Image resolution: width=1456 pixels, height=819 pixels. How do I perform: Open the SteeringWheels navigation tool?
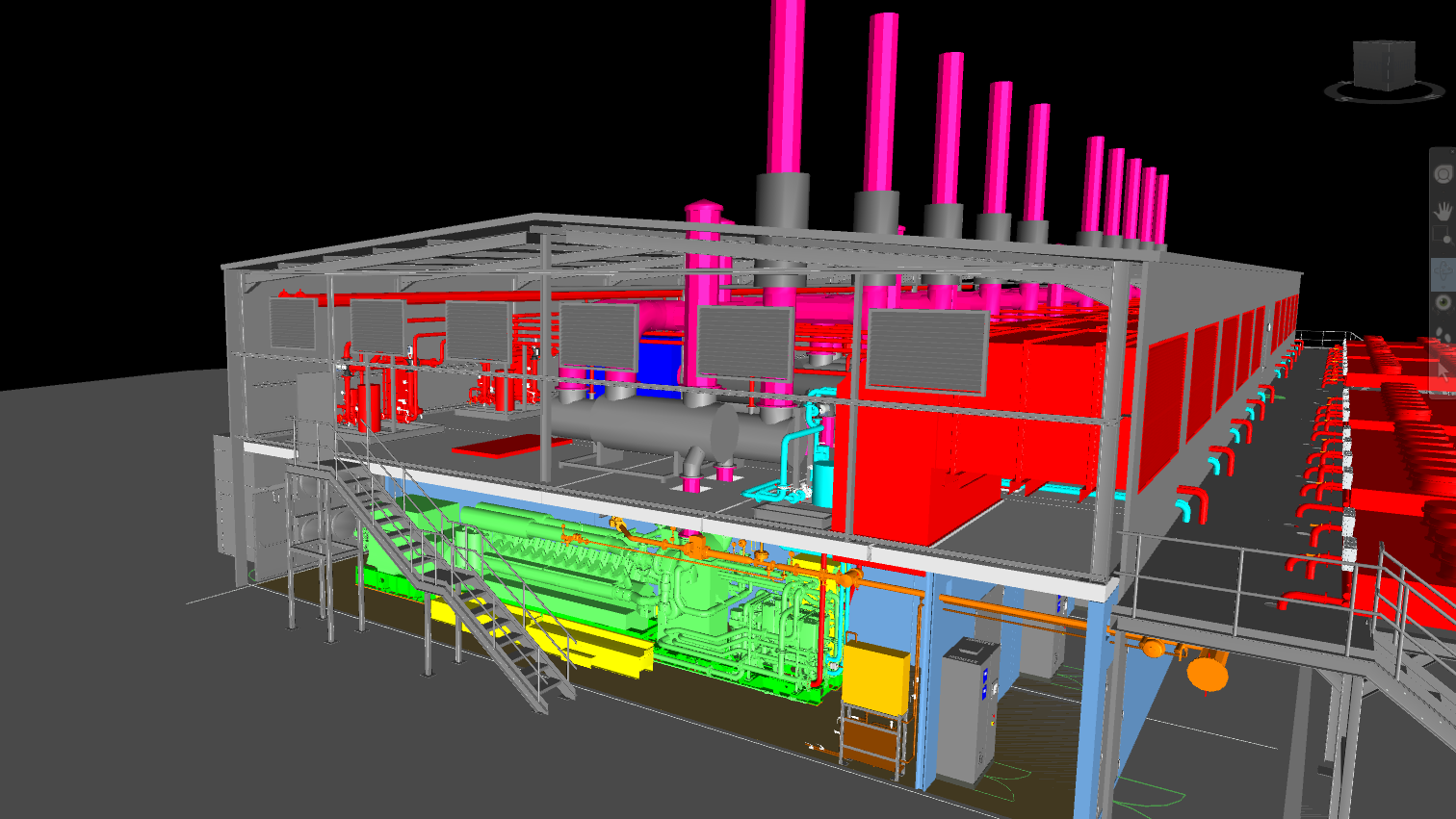click(x=1443, y=174)
